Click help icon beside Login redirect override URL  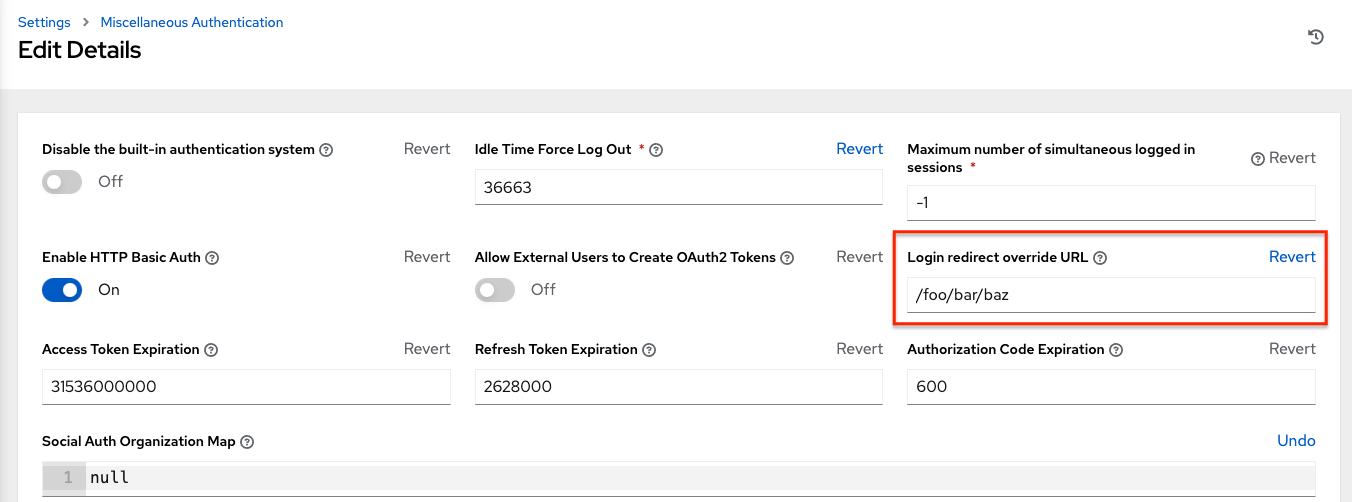click(1100, 258)
